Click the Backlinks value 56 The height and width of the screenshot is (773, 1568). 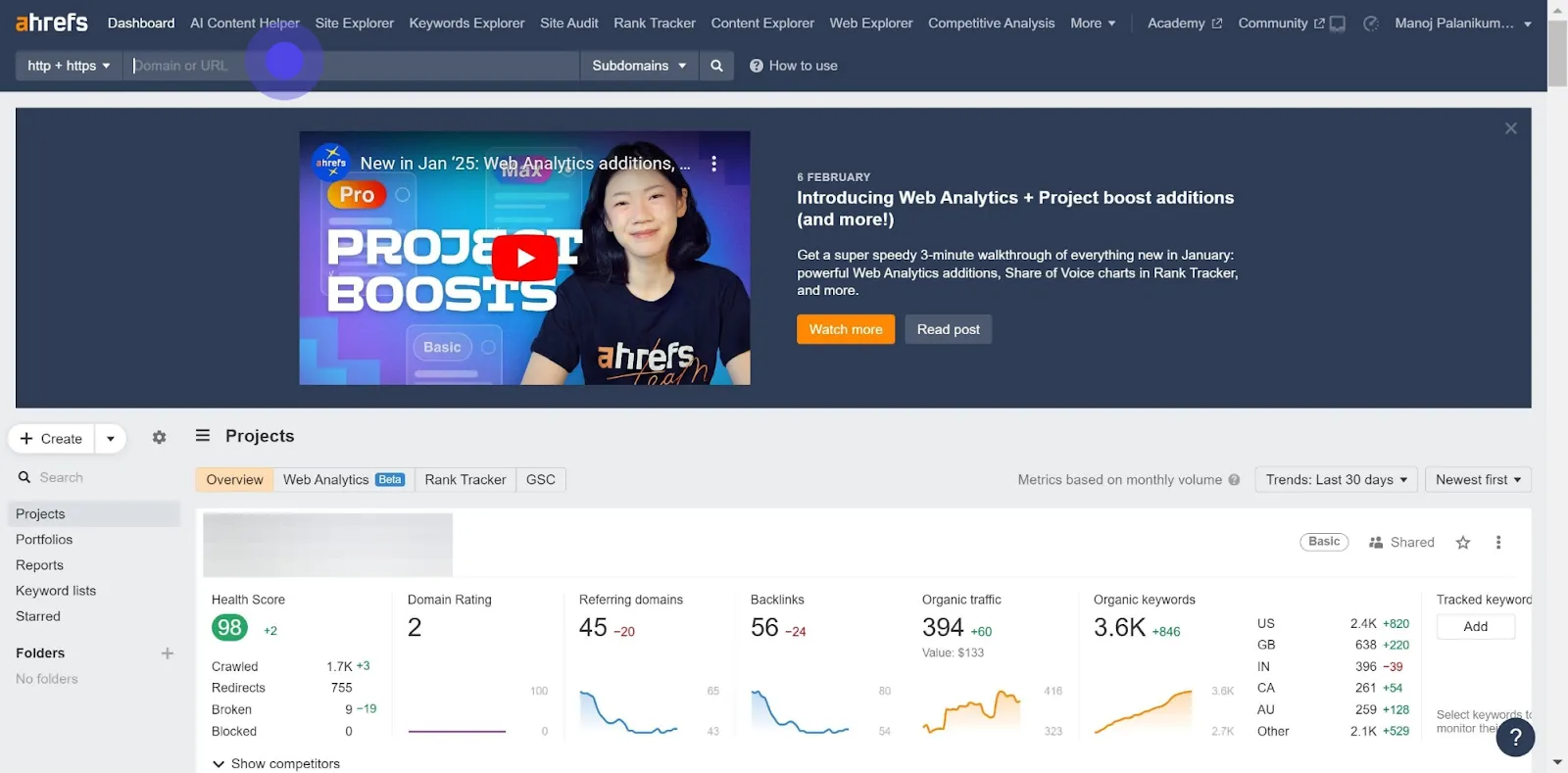click(764, 628)
